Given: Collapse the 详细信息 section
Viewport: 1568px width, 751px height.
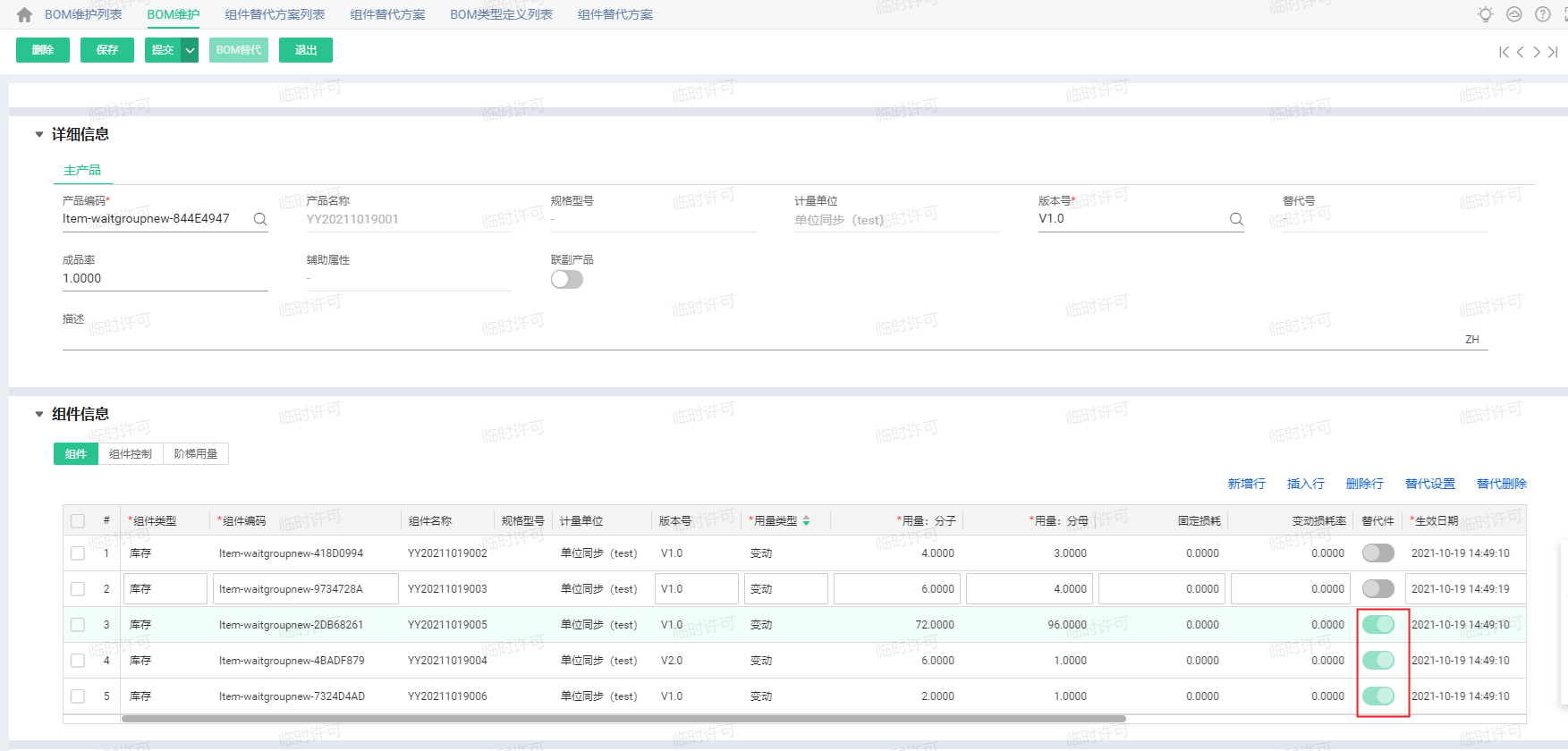Looking at the screenshot, I should pyautogui.click(x=38, y=135).
